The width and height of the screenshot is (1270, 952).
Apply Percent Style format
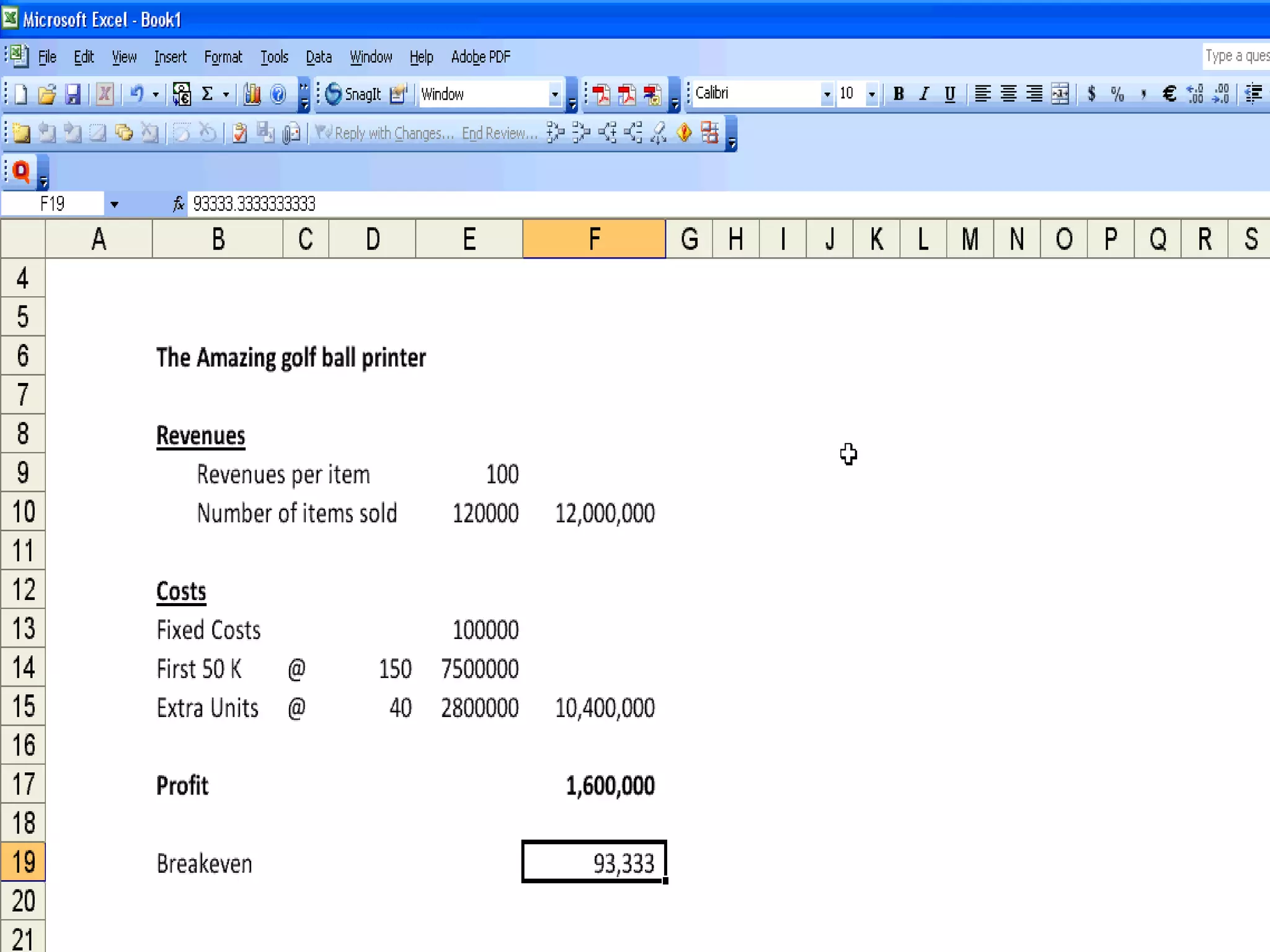pos(1117,94)
